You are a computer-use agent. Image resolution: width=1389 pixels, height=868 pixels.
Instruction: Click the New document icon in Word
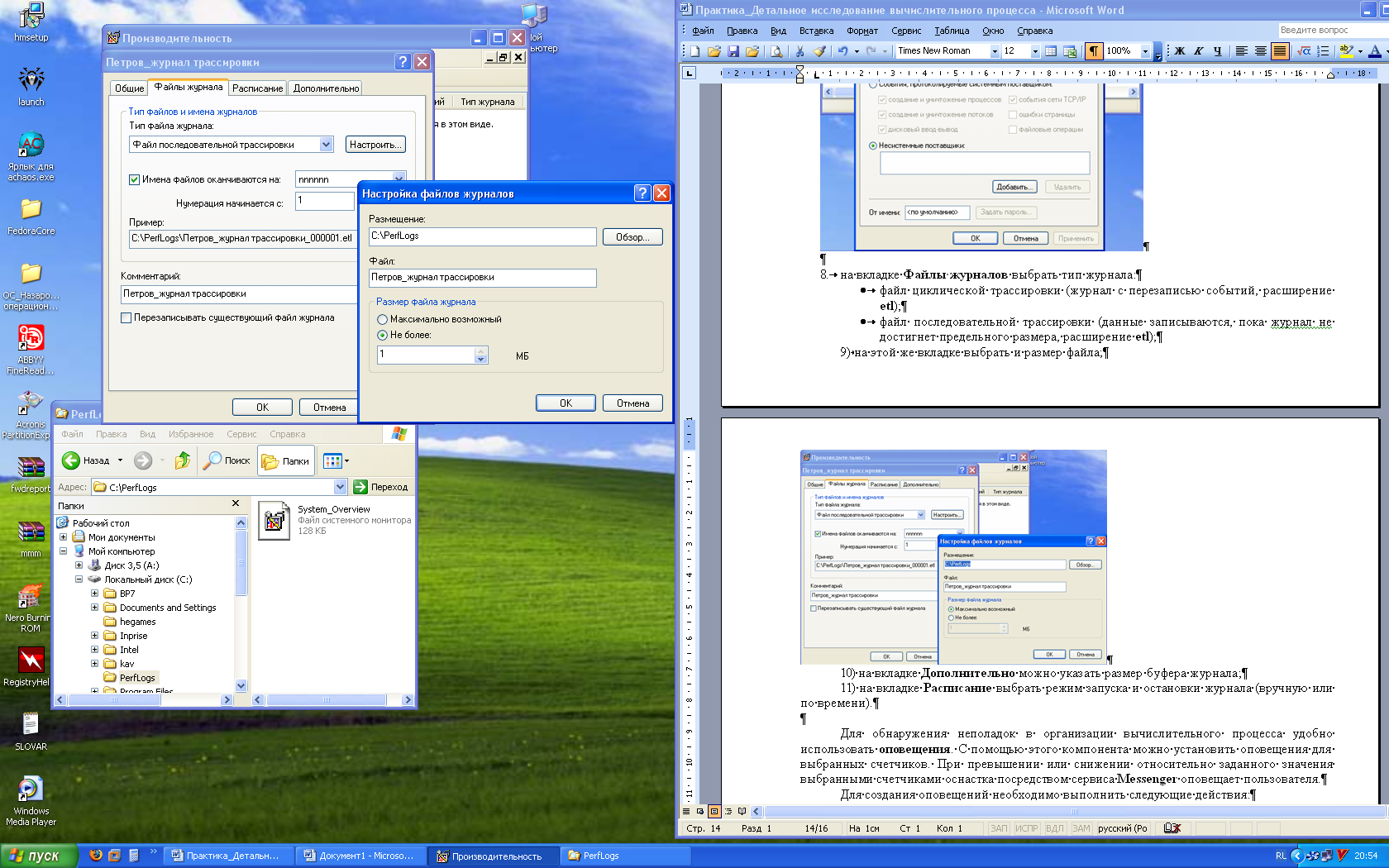pyautogui.click(x=695, y=51)
